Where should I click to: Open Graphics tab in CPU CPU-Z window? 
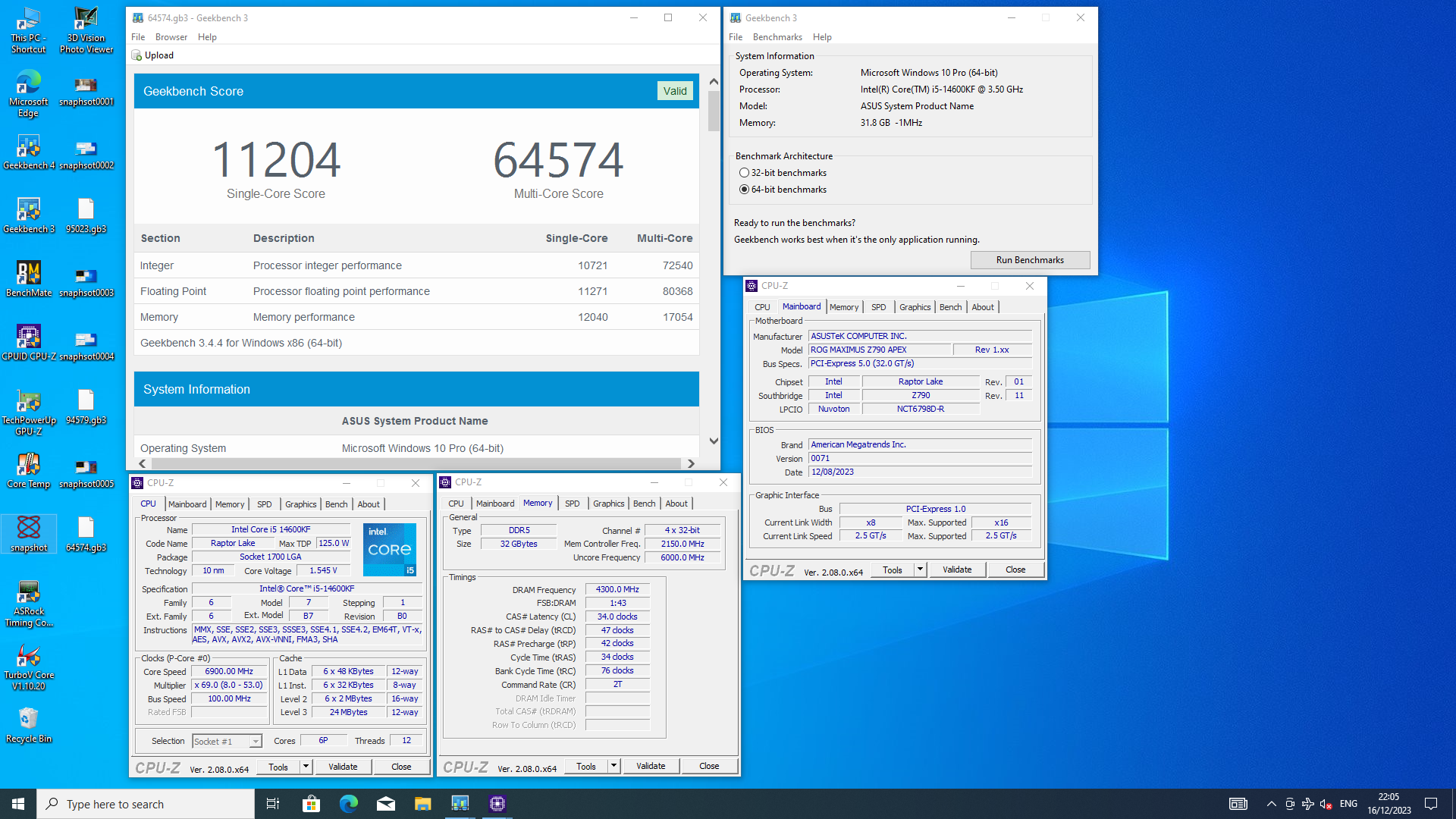point(301,504)
